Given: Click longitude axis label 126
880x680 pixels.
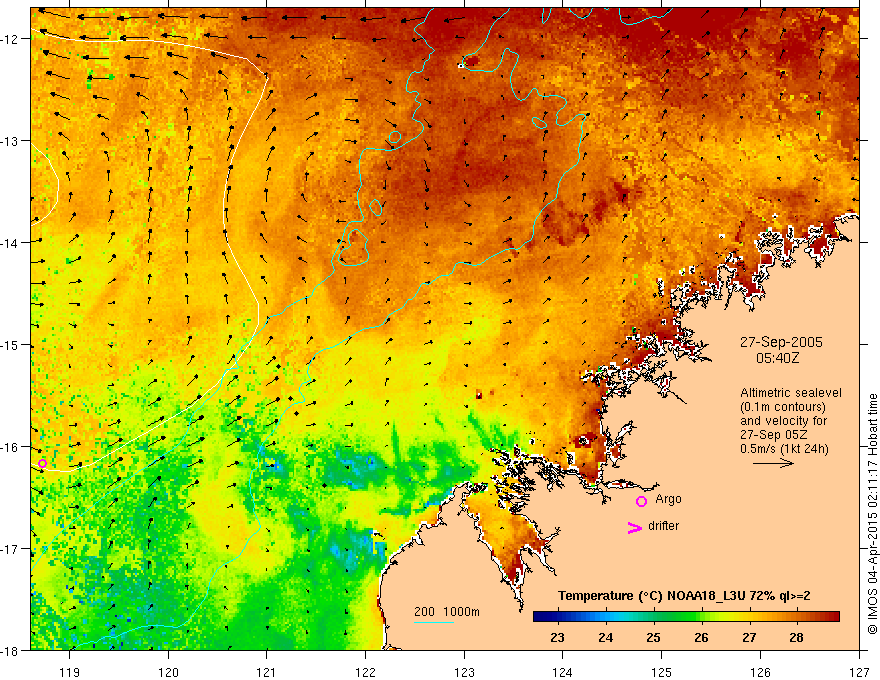Looking at the screenshot, I should point(760,672).
